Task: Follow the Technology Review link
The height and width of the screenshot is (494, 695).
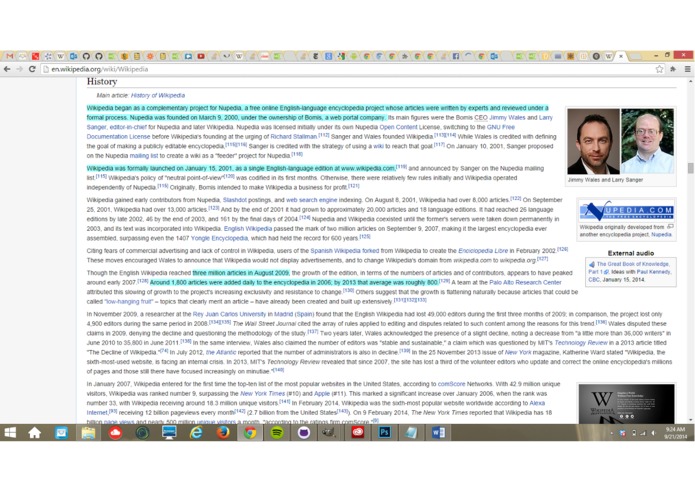Action: (x=581, y=342)
